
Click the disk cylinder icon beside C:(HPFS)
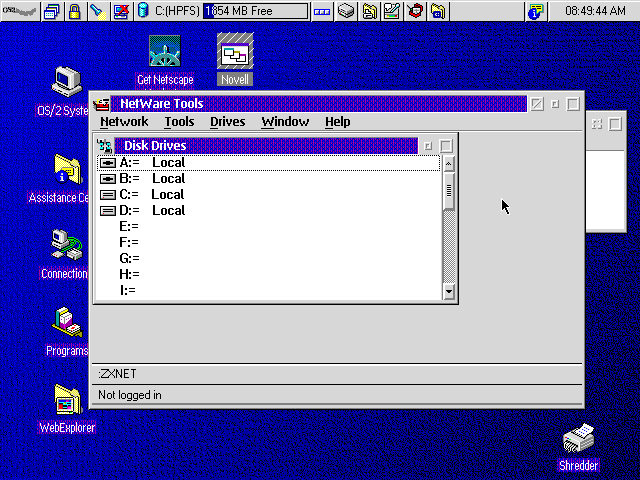[143, 11]
